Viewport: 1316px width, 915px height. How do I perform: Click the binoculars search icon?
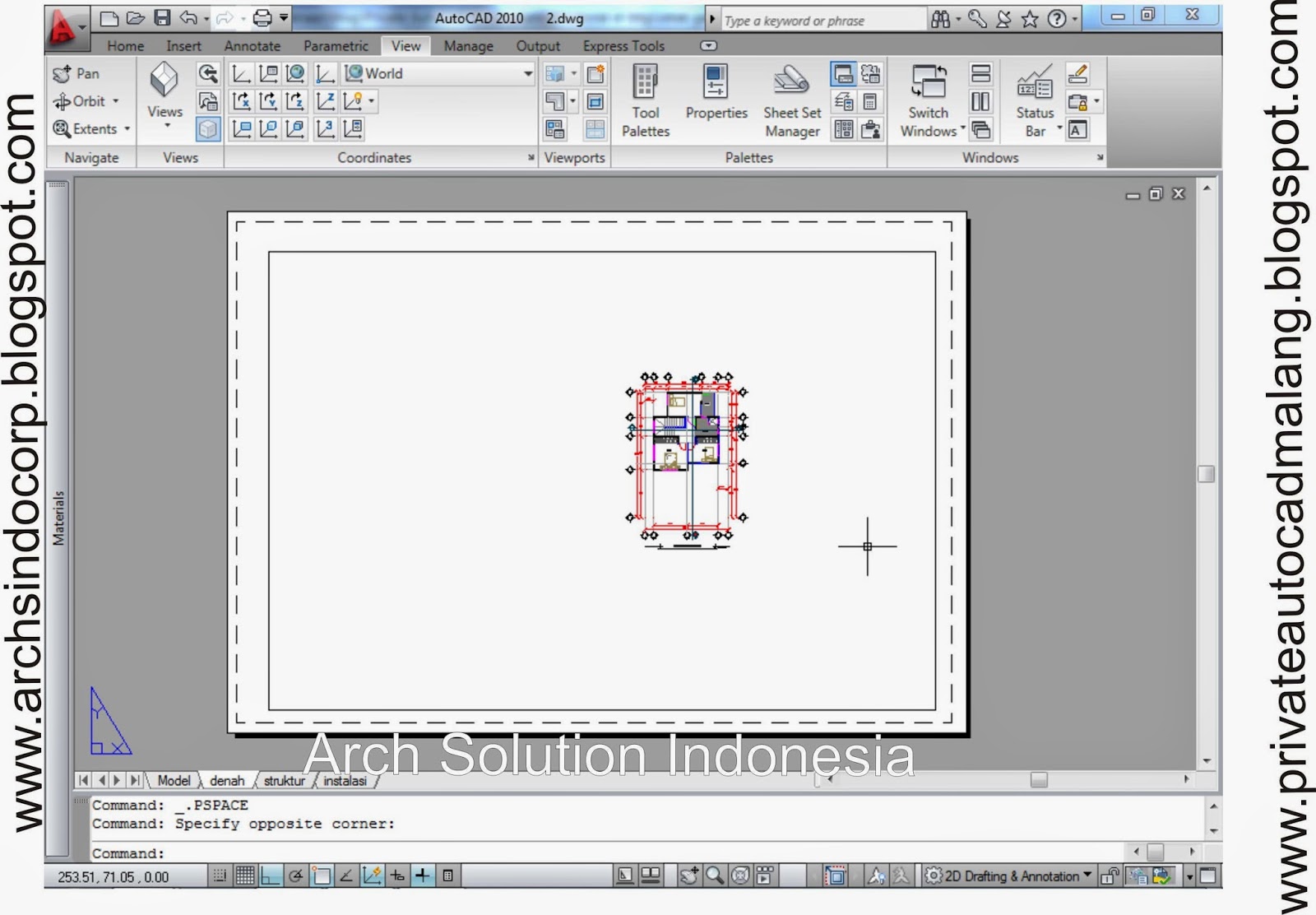pos(941,18)
